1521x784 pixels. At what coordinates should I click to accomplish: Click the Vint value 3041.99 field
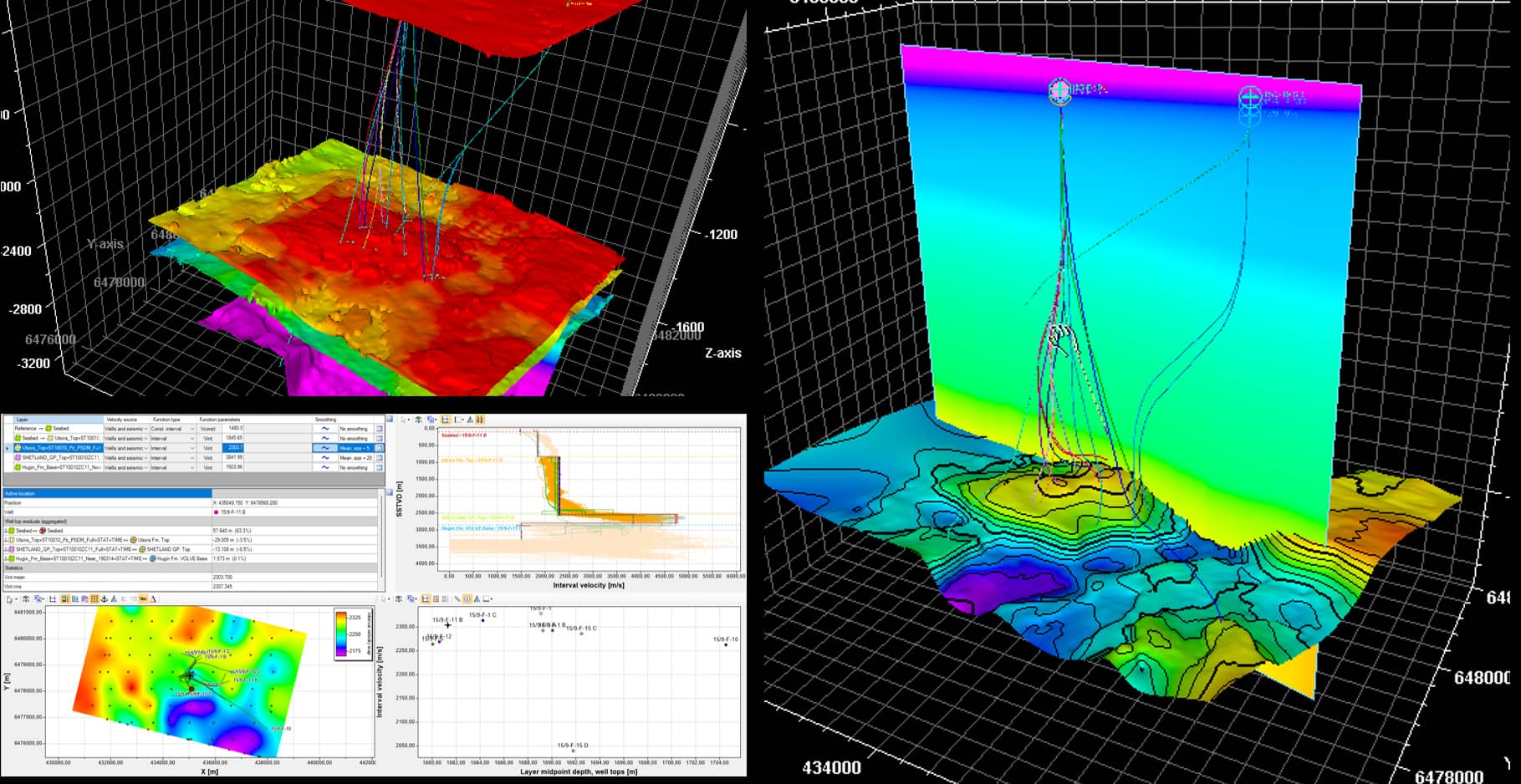tap(232, 458)
